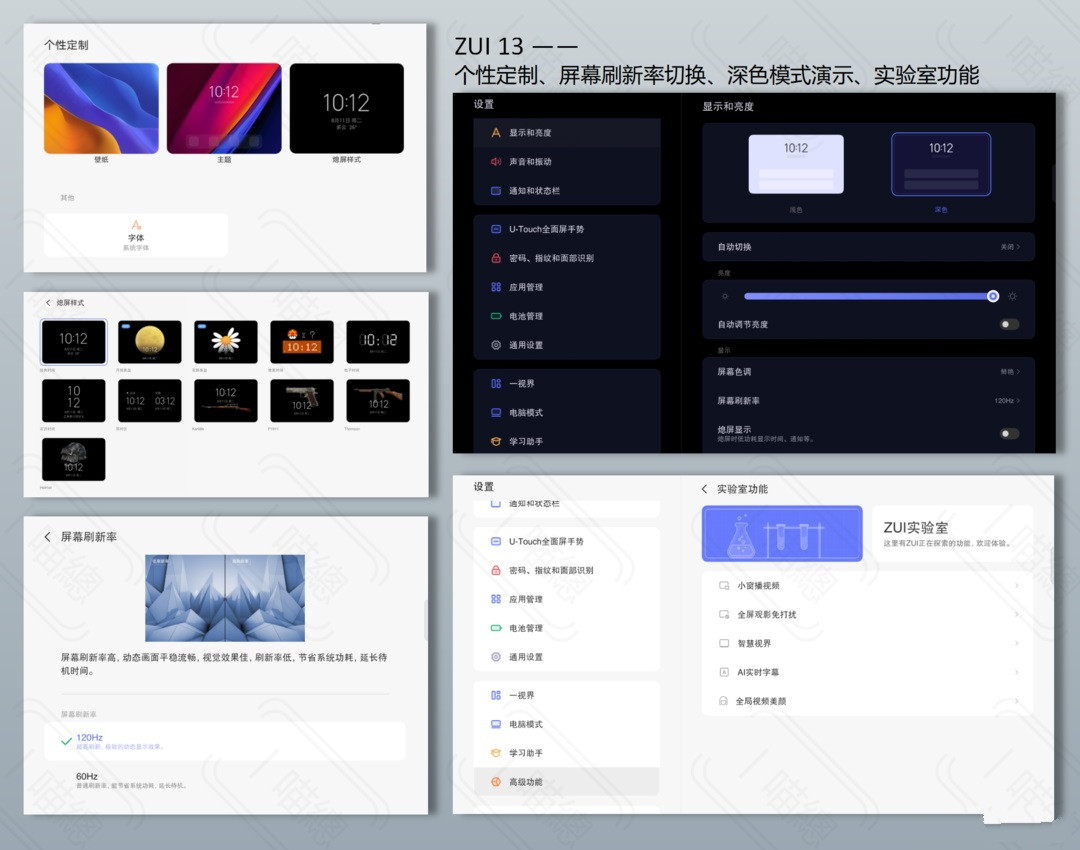
Task: Click the maximum brightness sun icon
Action: (x=1012, y=296)
